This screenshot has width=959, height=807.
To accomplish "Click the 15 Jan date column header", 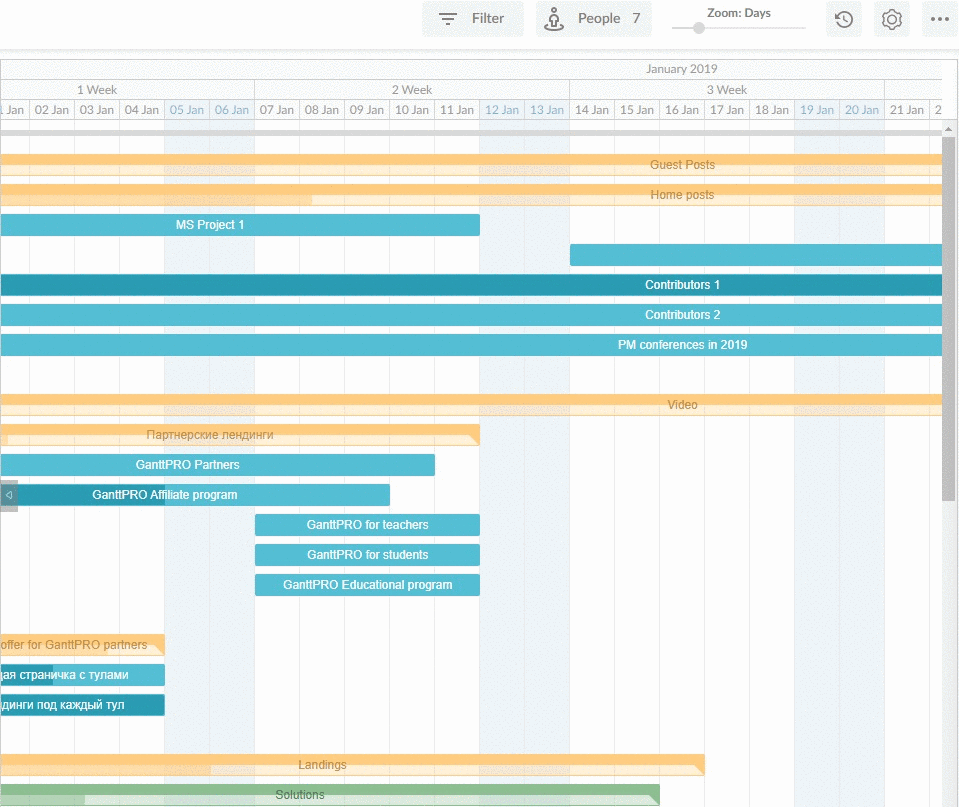I will pyautogui.click(x=637, y=110).
